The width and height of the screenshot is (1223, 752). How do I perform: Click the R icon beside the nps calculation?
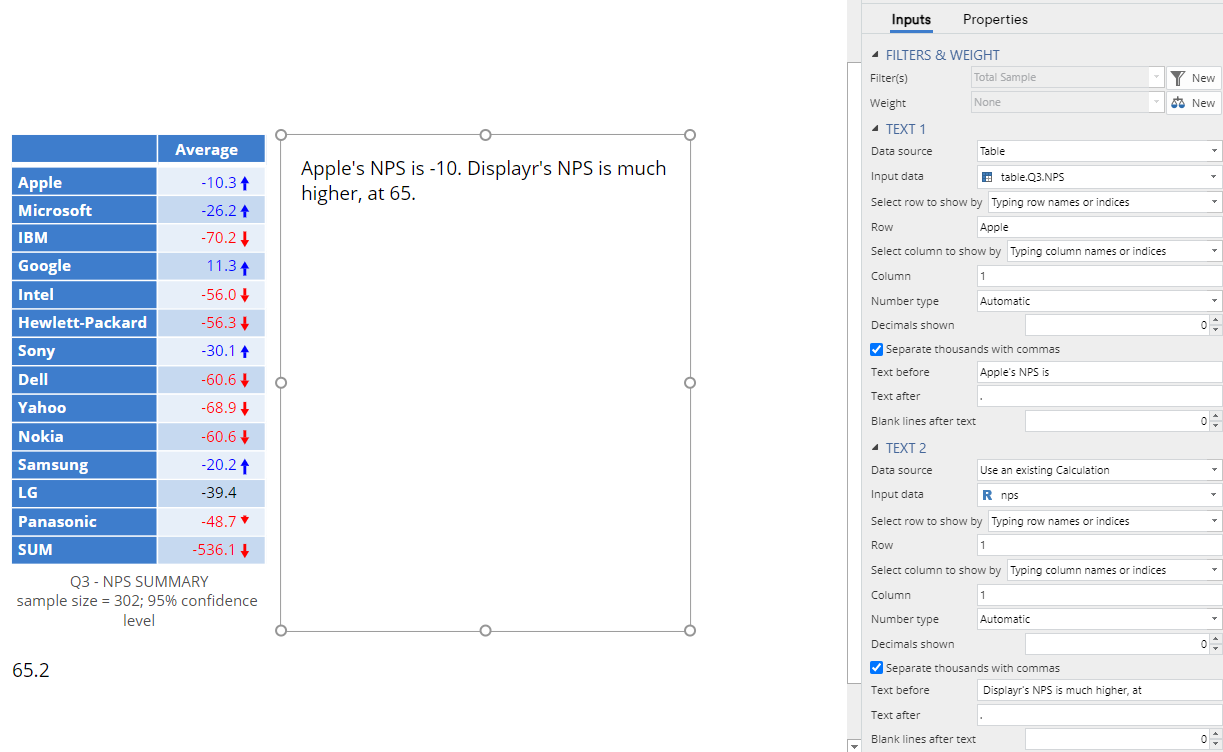(x=988, y=494)
